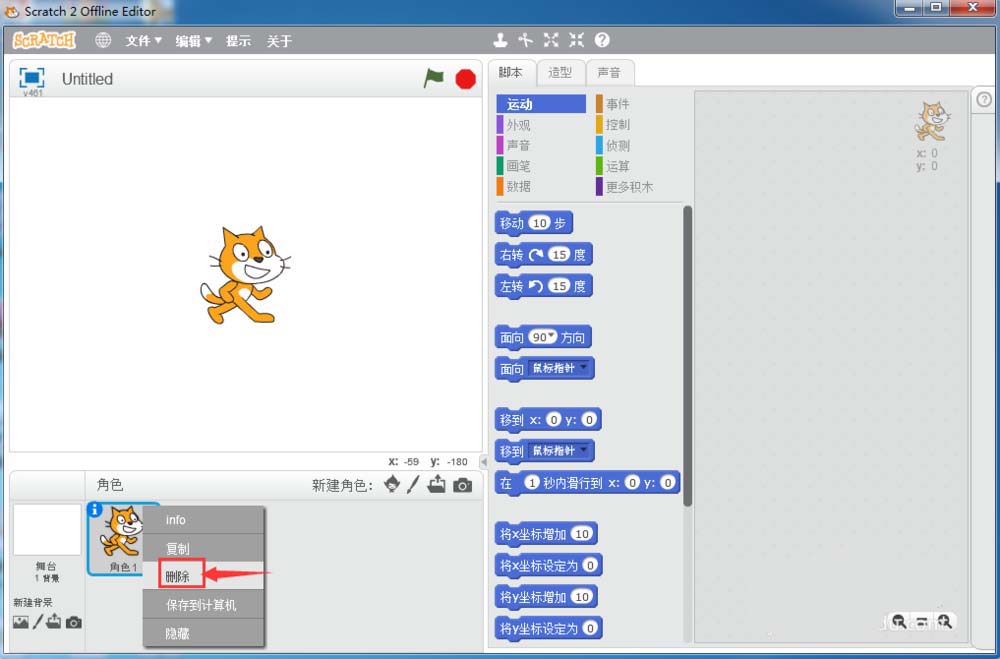Switch to the 造型 tab
The height and width of the screenshot is (659, 1000).
560,73
